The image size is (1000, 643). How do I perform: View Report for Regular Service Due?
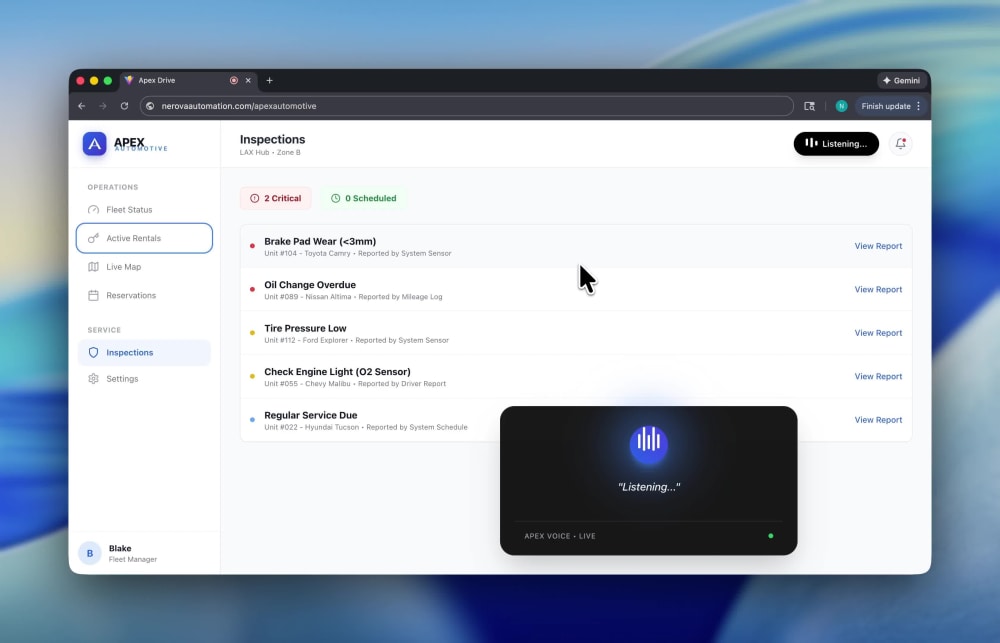coord(878,420)
